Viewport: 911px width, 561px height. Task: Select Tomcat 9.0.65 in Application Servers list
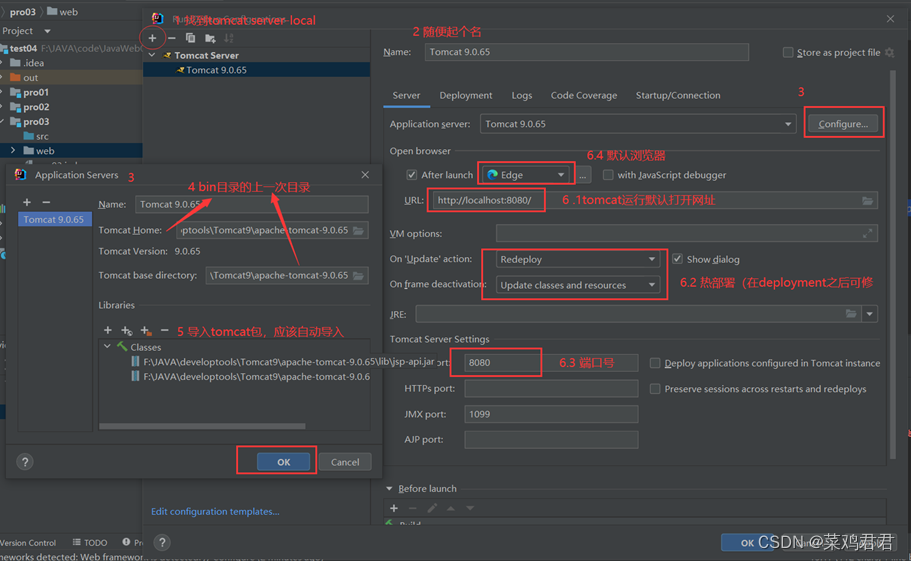click(55, 220)
